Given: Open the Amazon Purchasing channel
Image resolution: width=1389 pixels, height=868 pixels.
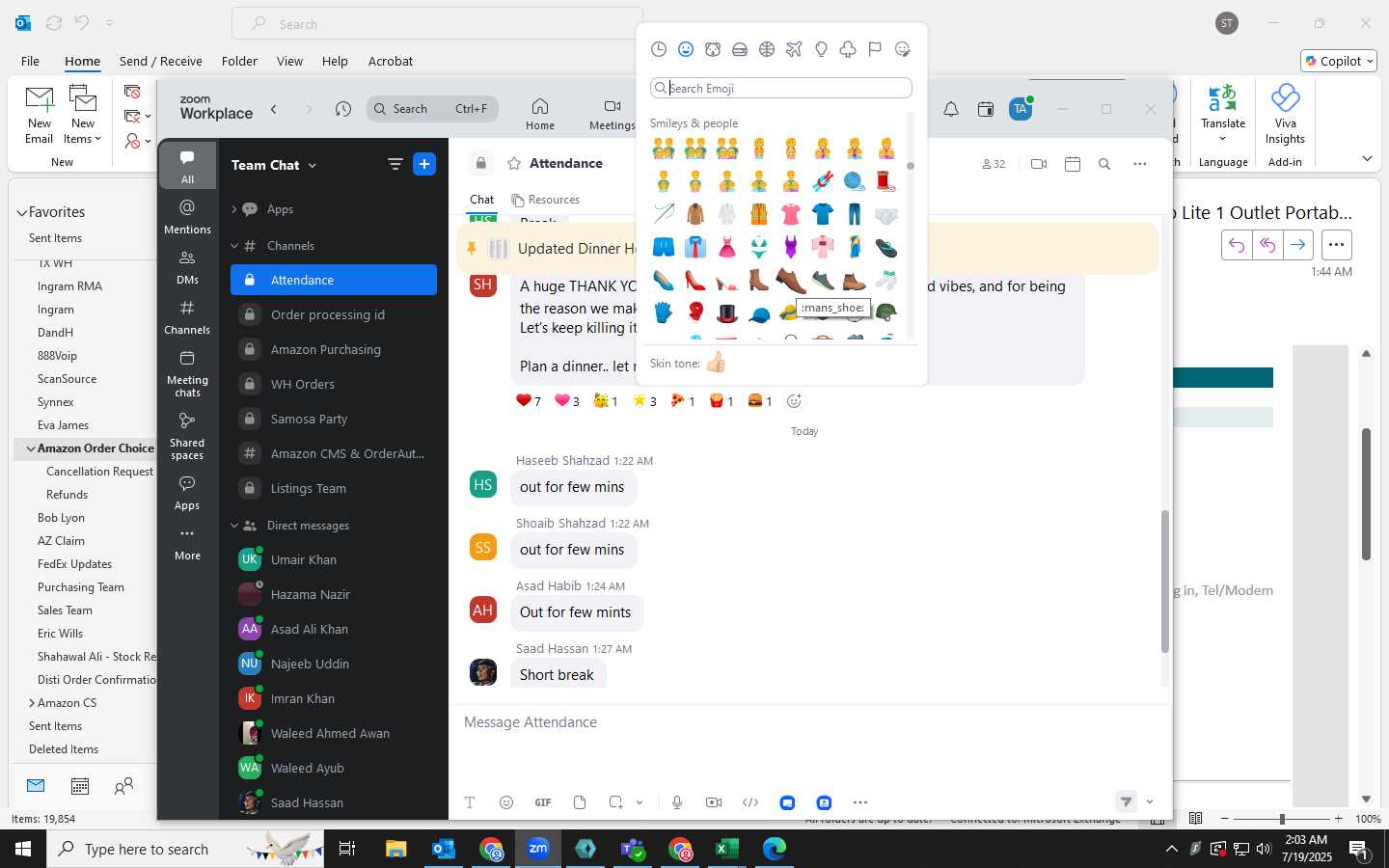Looking at the screenshot, I should pos(334,349).
